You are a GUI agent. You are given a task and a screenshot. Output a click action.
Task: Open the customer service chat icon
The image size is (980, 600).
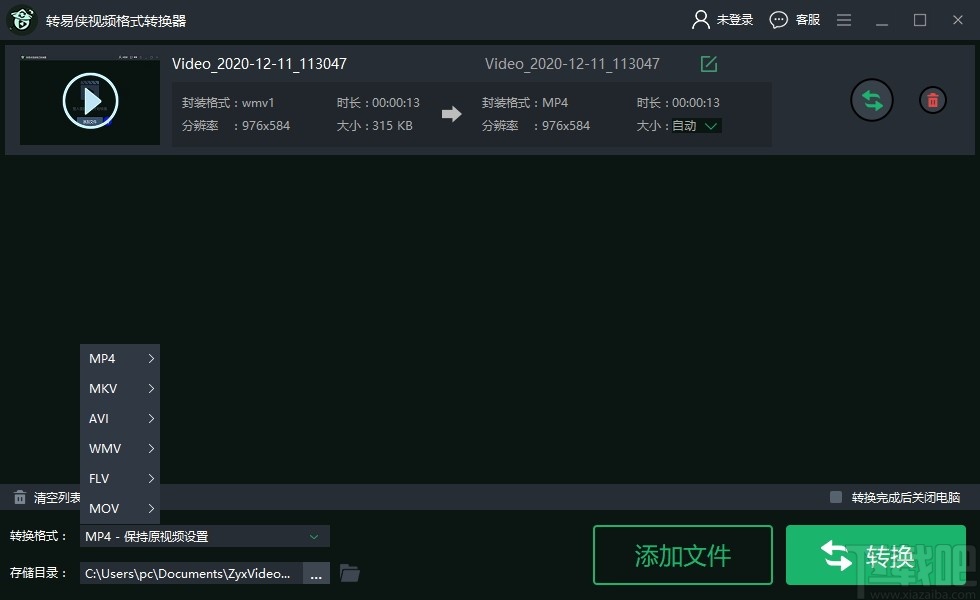point(777,19)
